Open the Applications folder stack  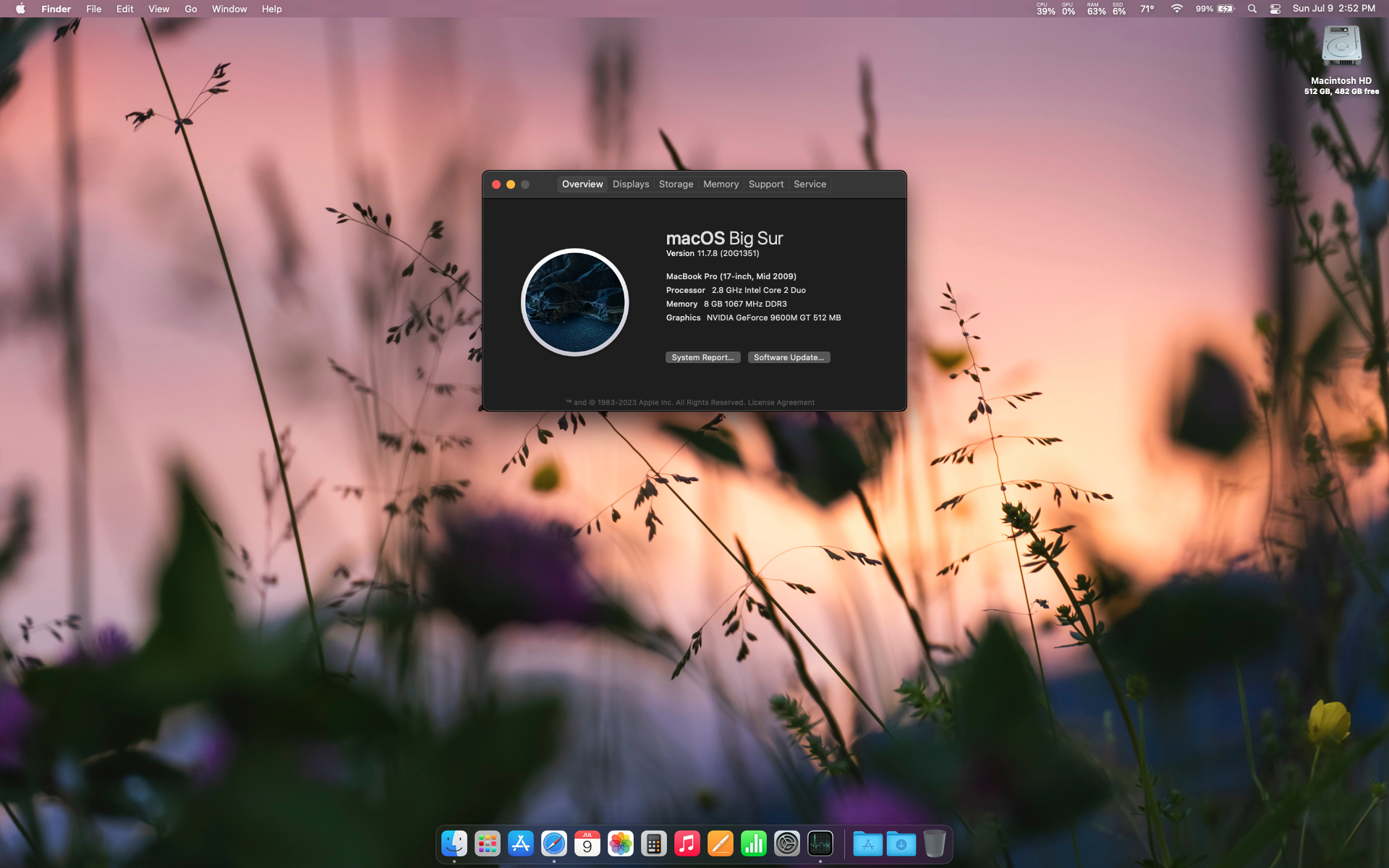pyautogui.click(x=868, y=843)
